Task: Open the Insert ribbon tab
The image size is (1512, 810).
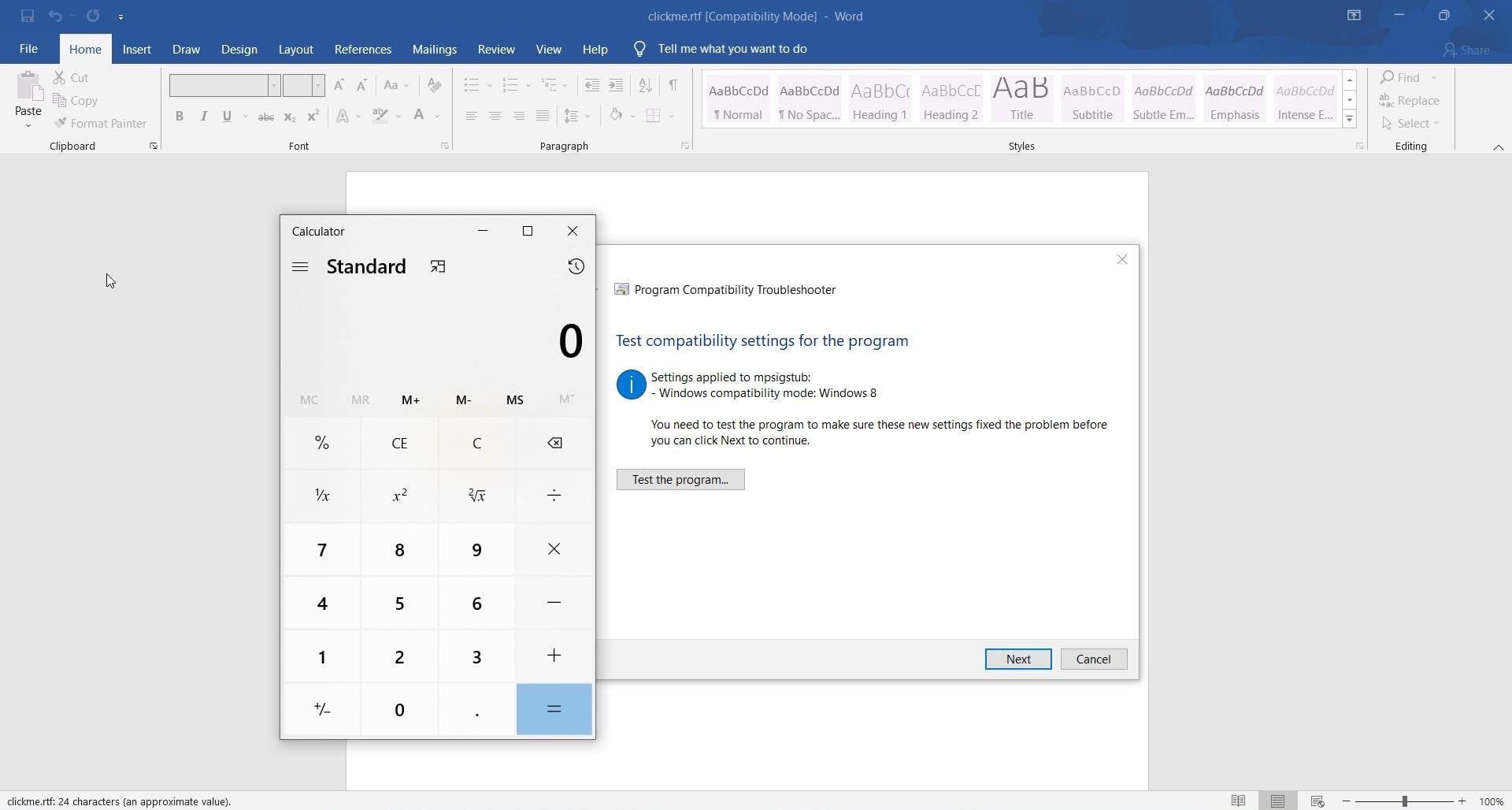Action: (137, 49)
